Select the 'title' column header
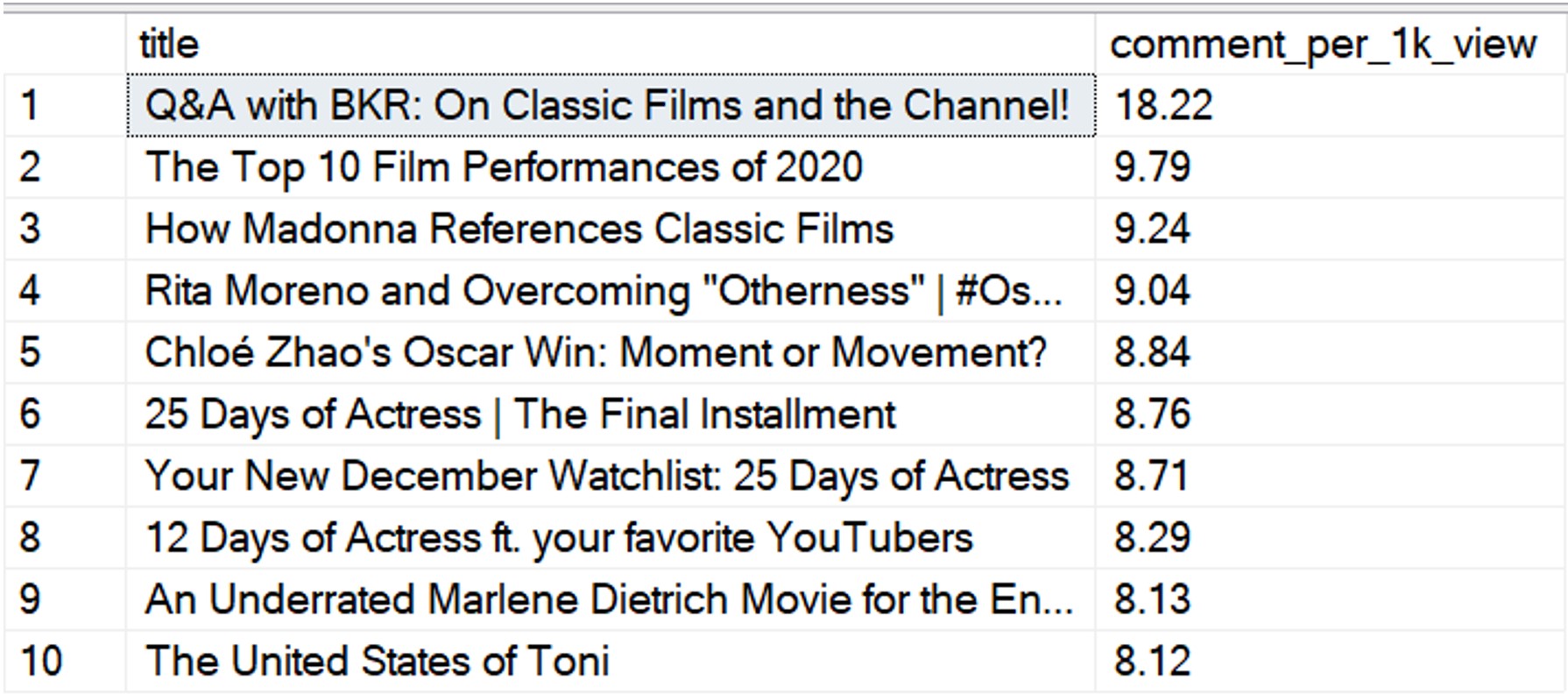1568x694 pixels. (x=611, y=44)
